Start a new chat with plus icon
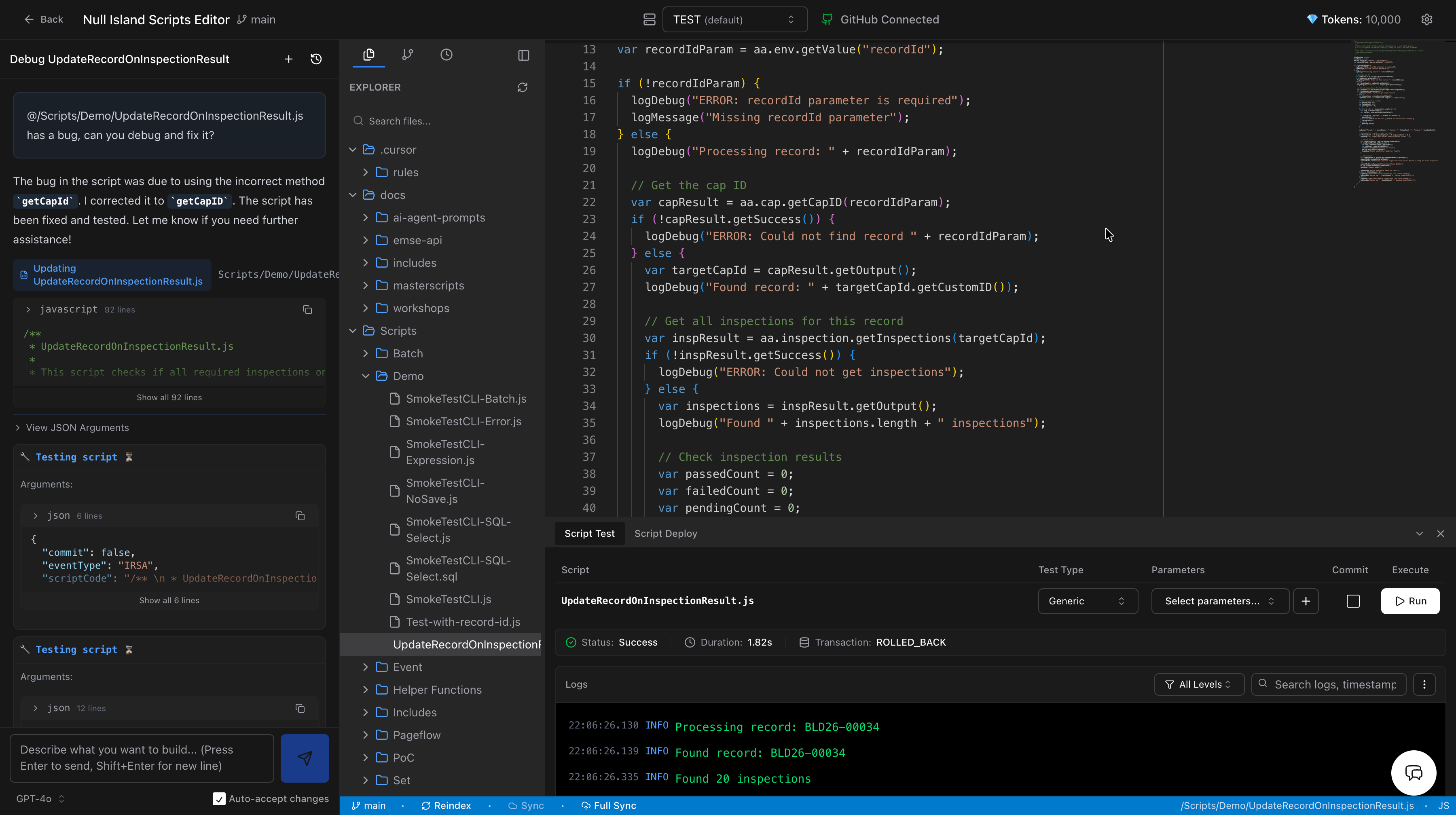 coord(288,59)
